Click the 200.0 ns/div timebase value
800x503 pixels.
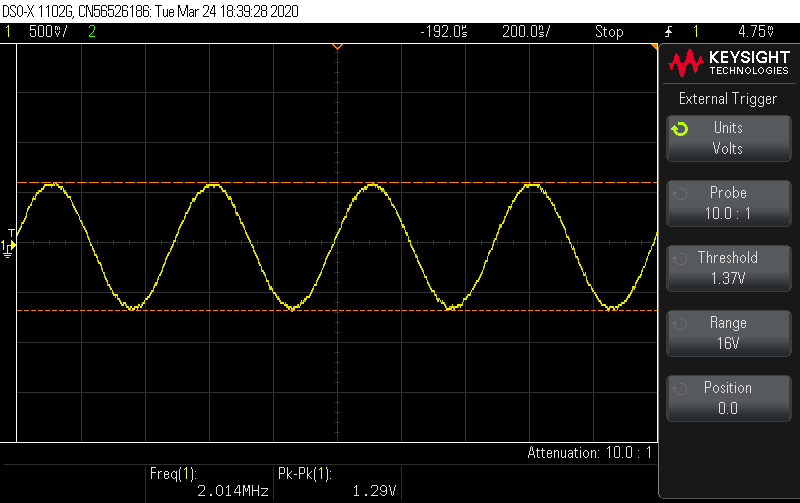point(526,32)
